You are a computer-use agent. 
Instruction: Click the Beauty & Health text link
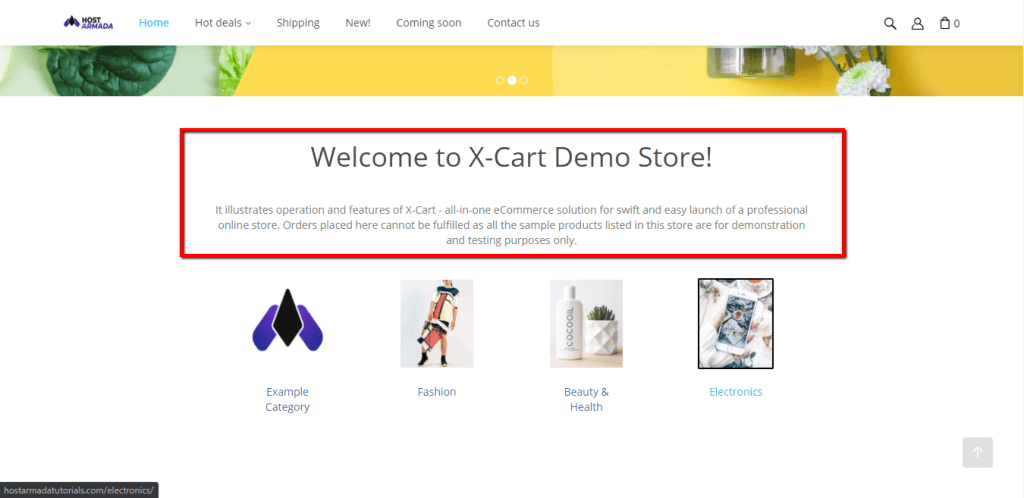(586, 399)
